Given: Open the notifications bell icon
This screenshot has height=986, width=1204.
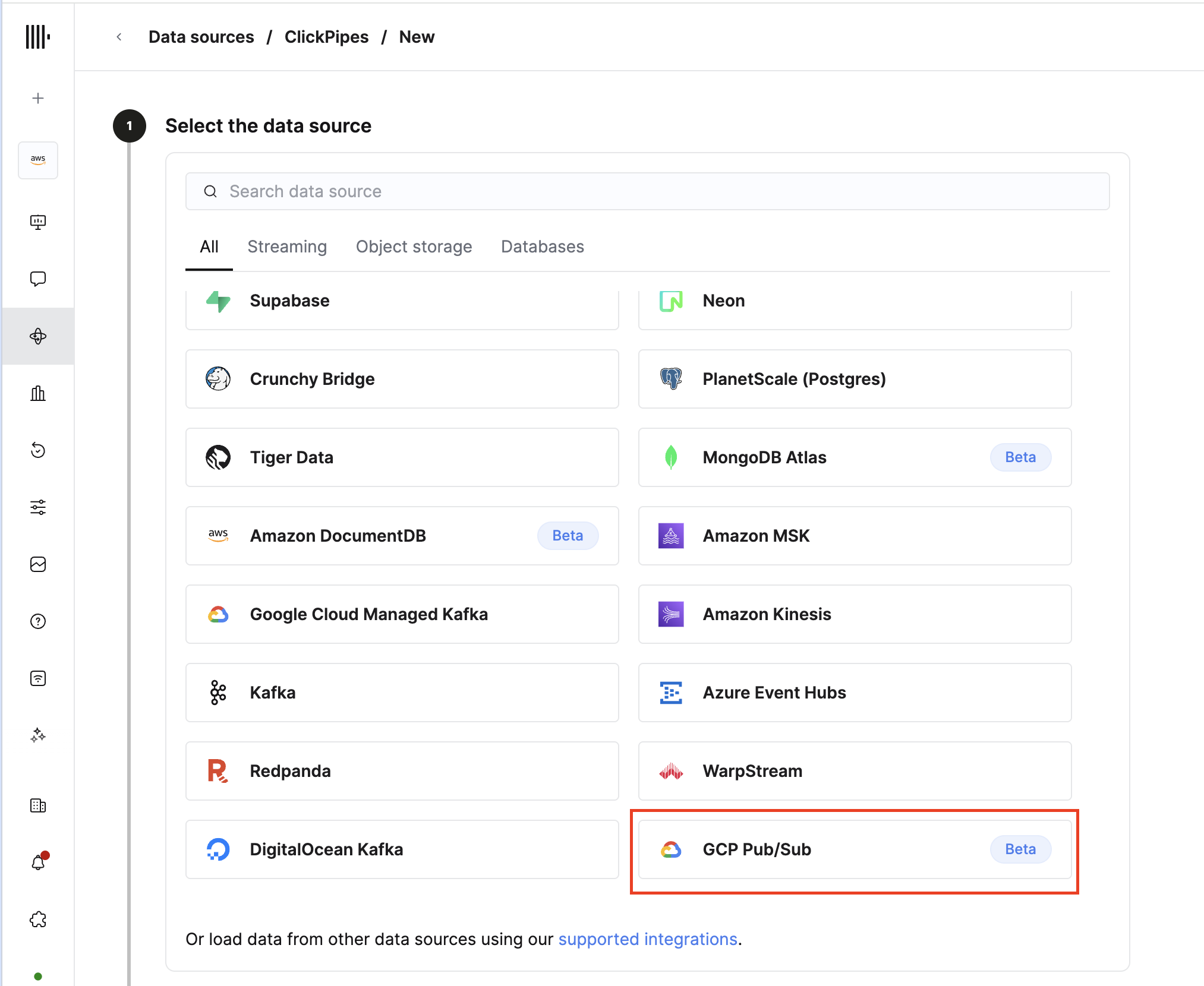Looking at the screenshot, I should (x=38, y=862).
